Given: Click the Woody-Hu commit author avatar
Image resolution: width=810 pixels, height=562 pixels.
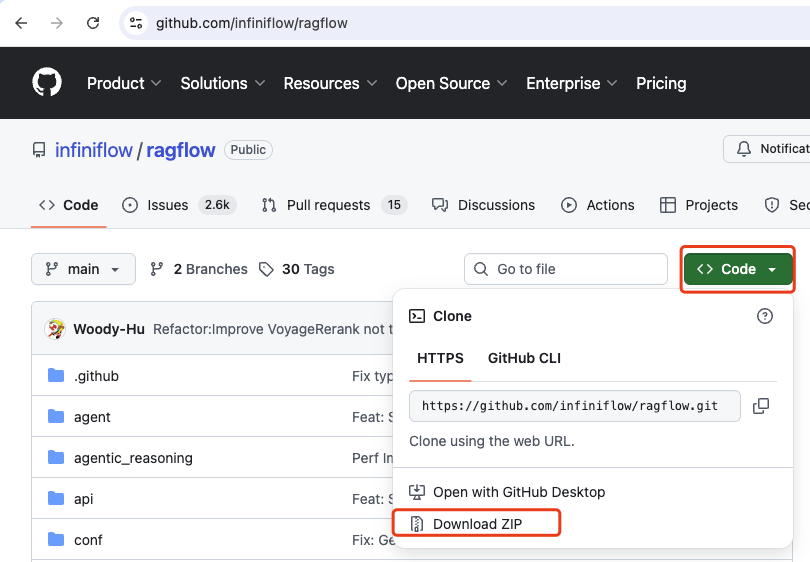Looking at the screenshot, I should [x=56, y=329].
